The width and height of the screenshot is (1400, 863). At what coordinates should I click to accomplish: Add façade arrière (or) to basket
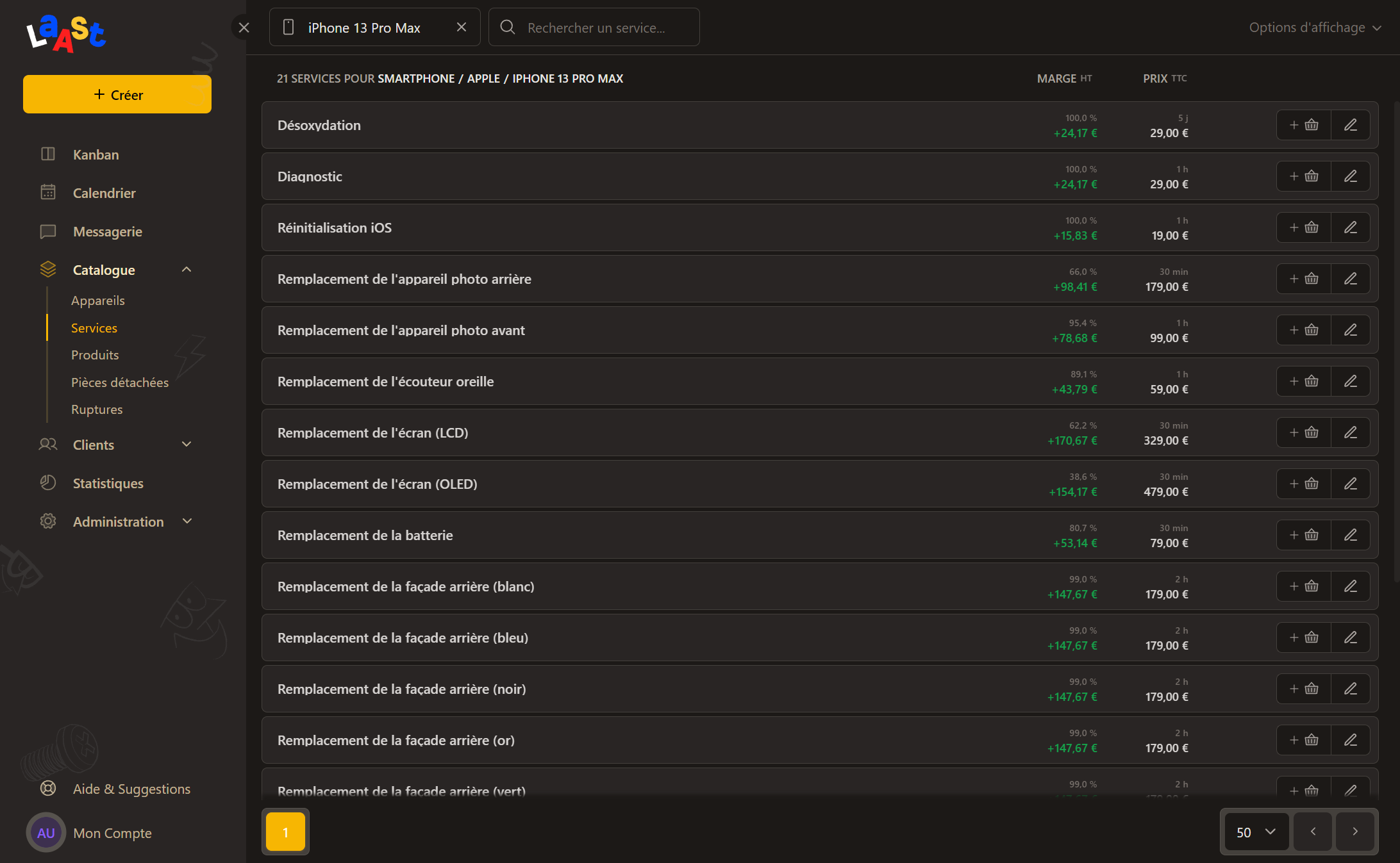[1304, 740]
